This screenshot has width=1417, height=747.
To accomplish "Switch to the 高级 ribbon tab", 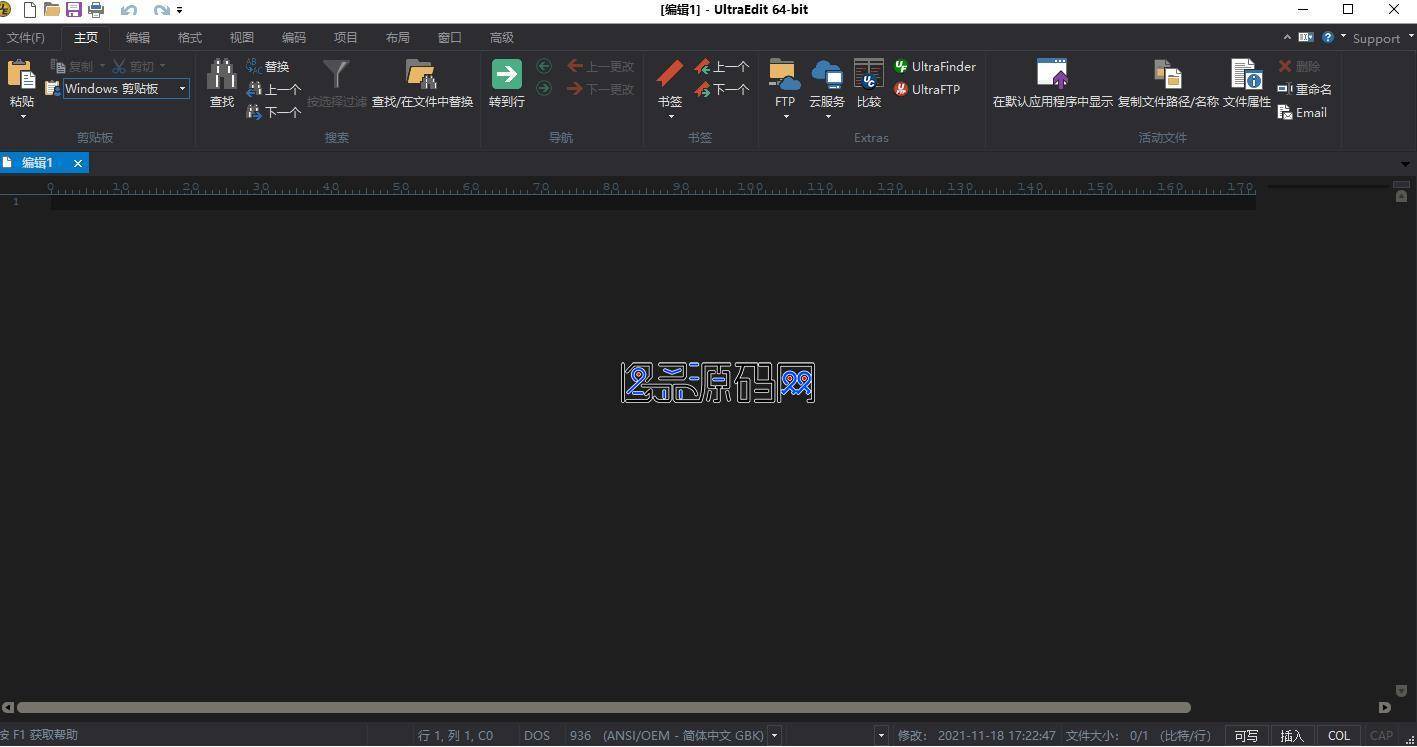I will tap(502, 37).
